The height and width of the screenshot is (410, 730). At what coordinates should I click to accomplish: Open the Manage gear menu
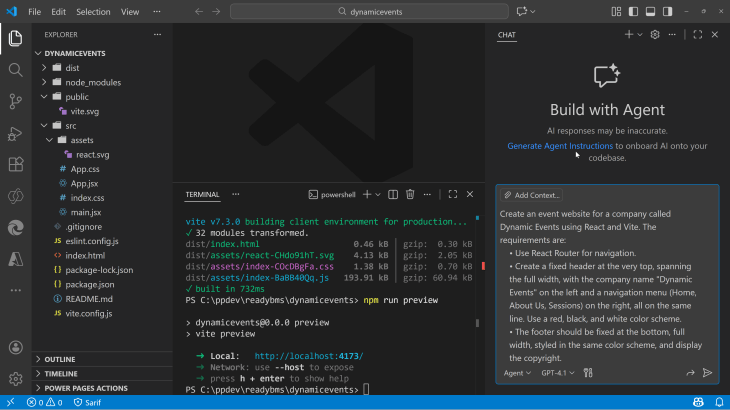click(x=15, y=378)
